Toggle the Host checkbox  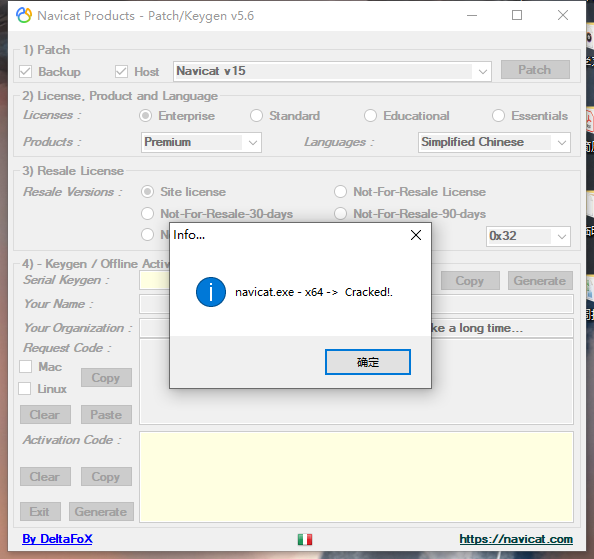(121, 72)
